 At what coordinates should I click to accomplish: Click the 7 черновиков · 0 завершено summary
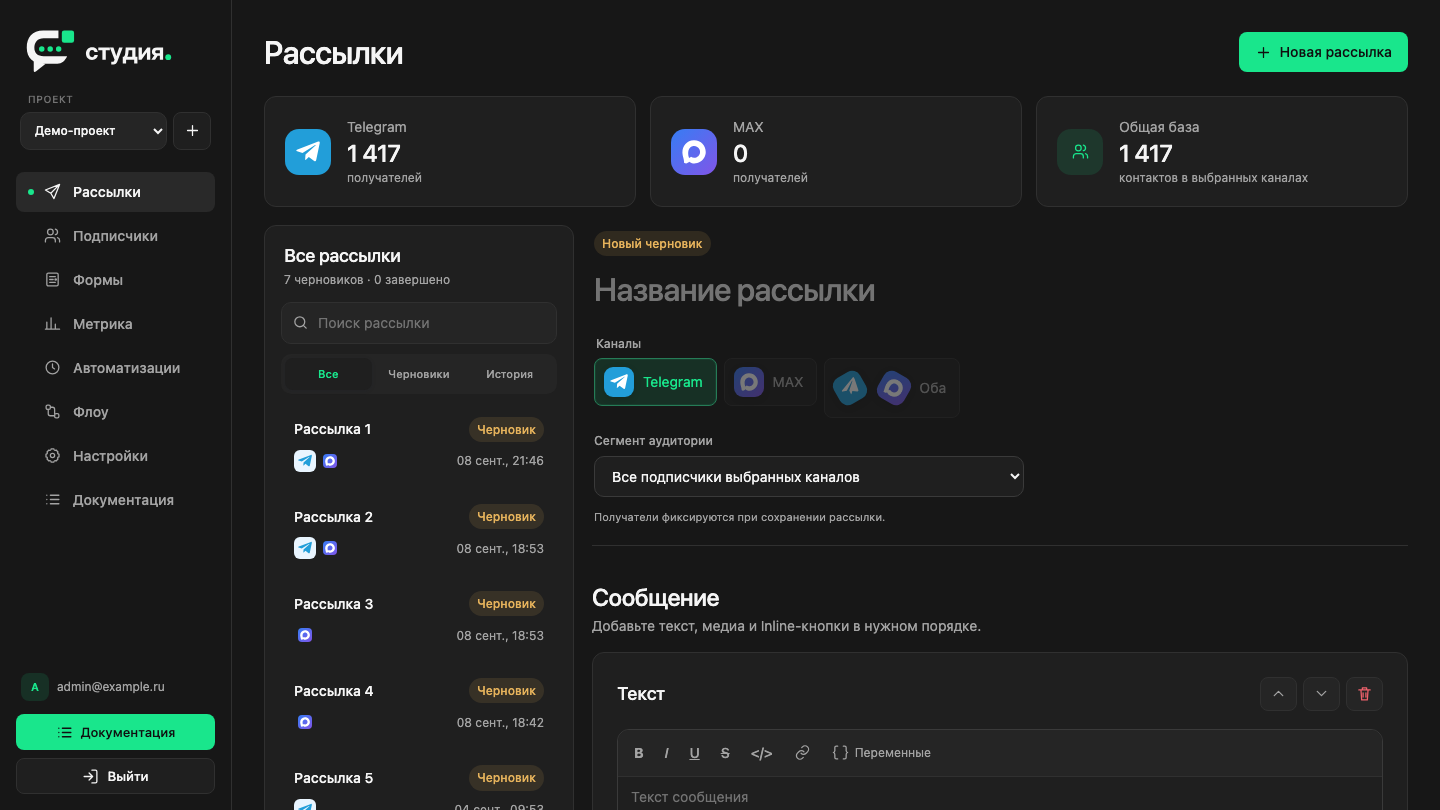click(x=367, y=280)
